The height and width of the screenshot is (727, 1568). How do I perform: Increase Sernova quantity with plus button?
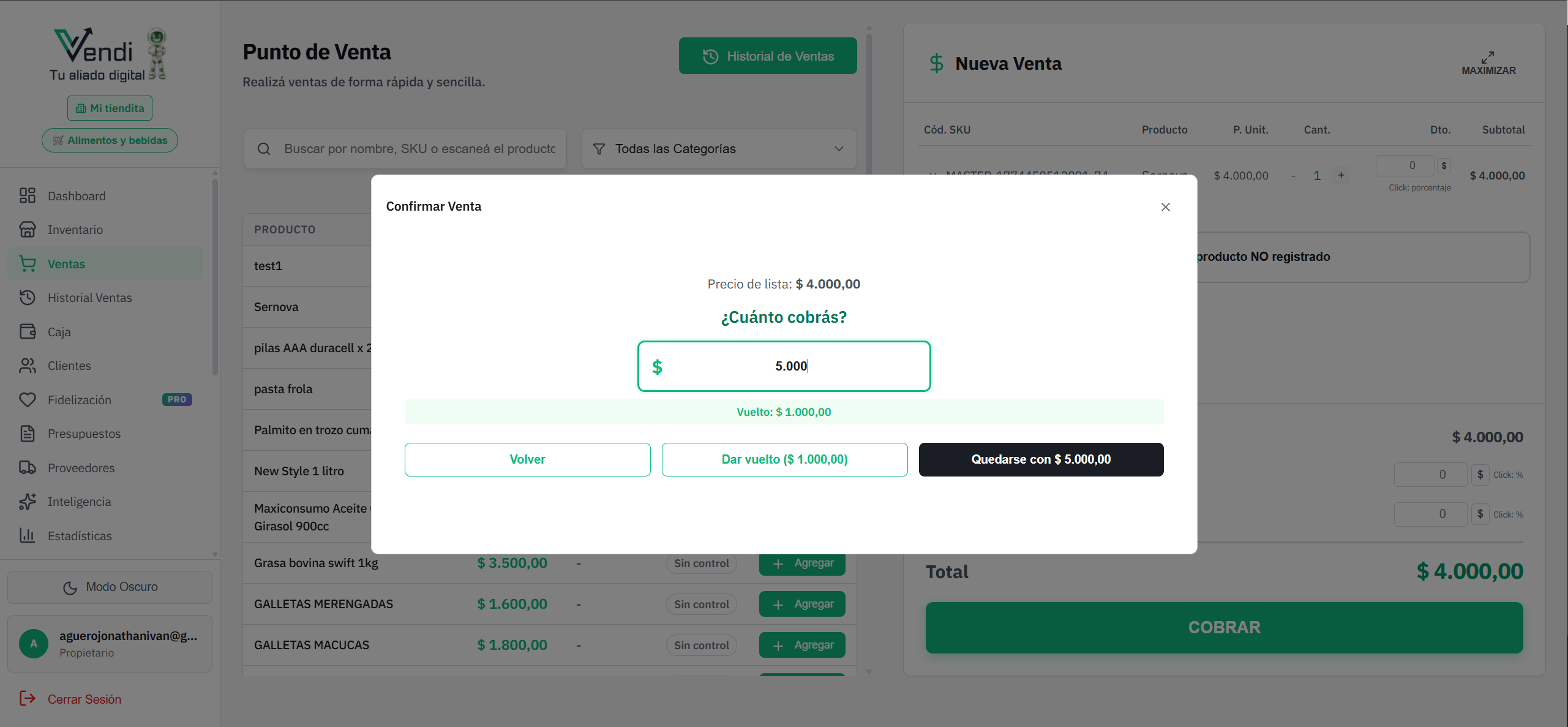point(1341,176)
